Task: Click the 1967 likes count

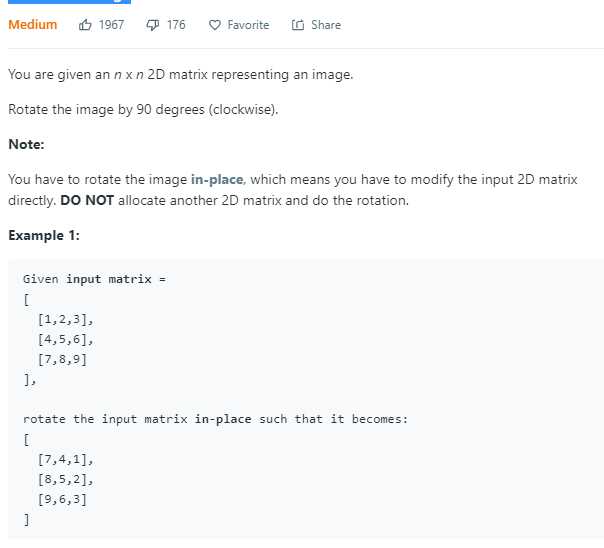Action: (111, 25)
